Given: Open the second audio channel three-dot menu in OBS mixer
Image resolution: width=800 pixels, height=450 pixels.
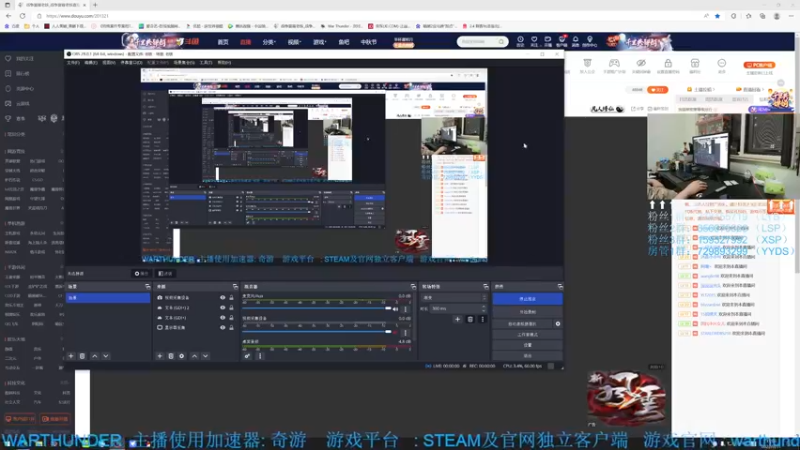Looking at the screenshot, I should pos(406,333).
